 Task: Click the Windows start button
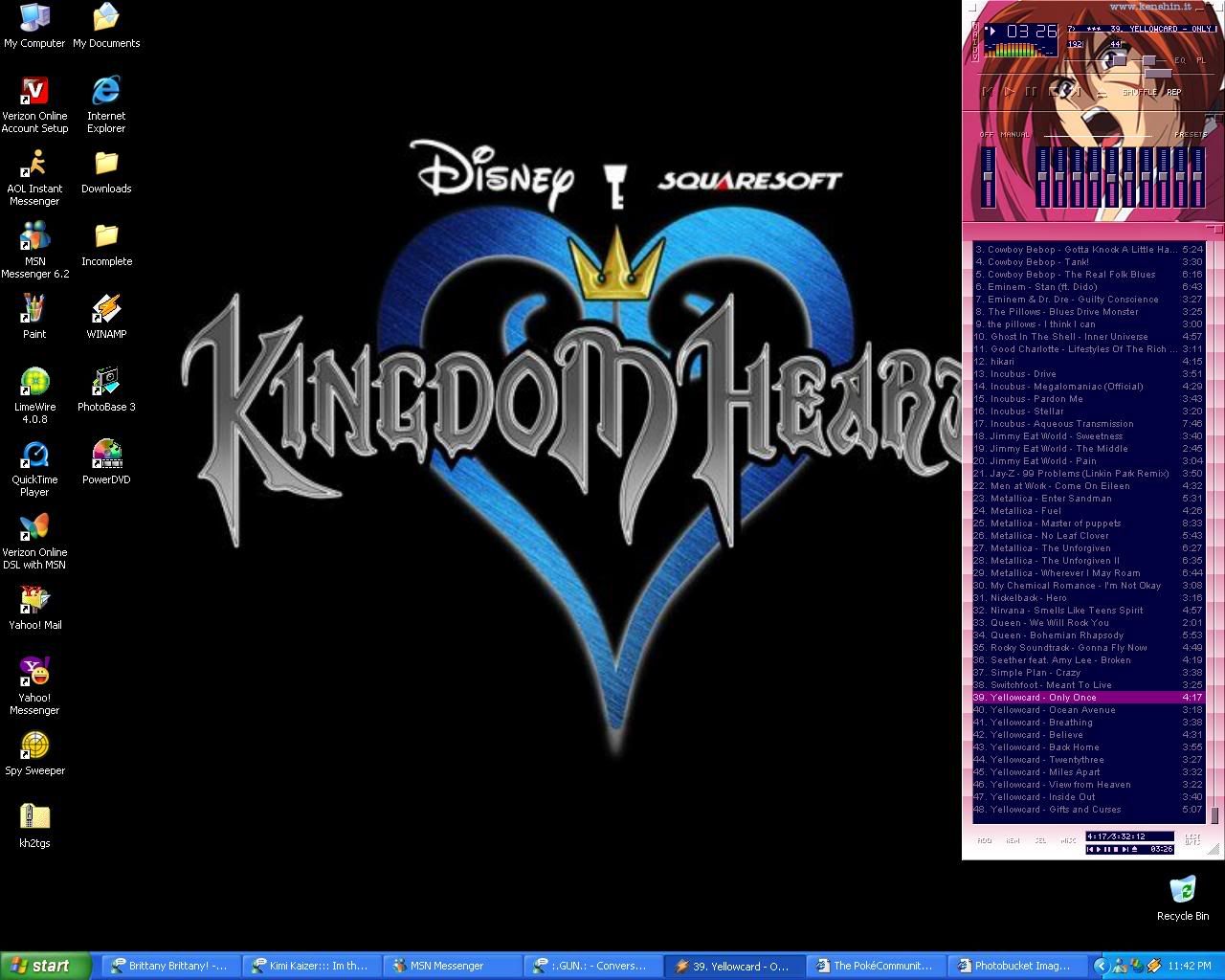(46, 966)
